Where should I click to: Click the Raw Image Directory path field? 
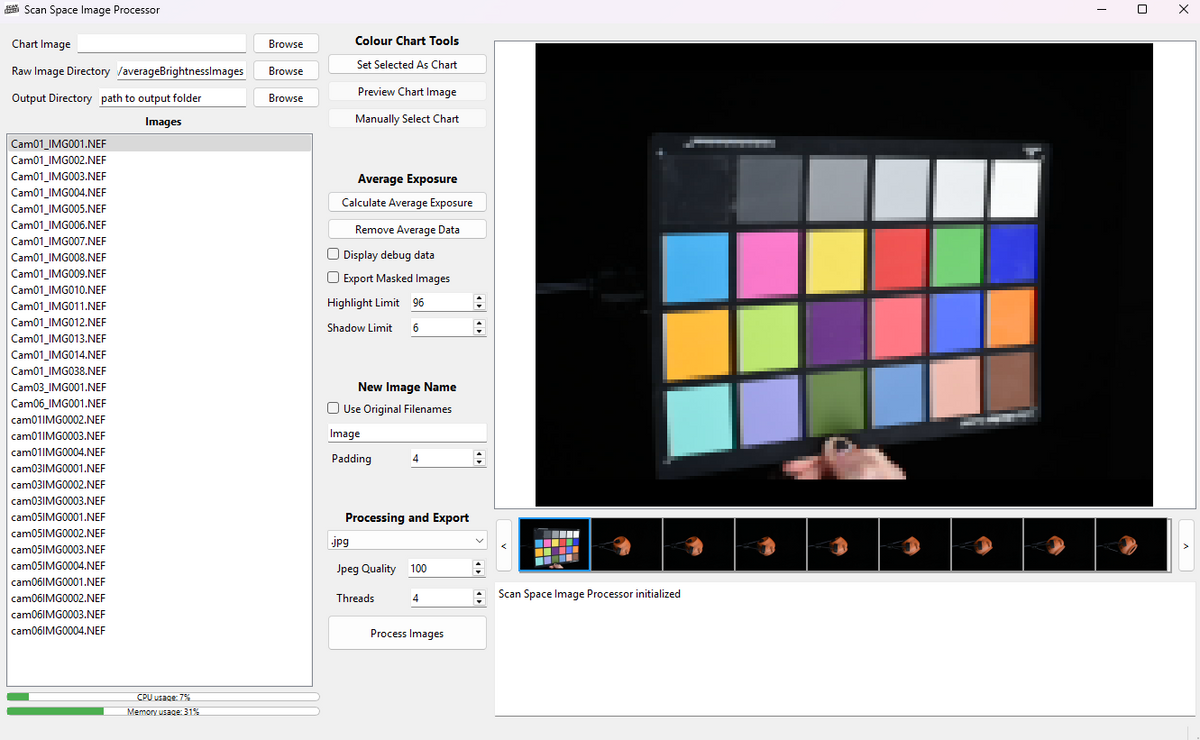coord(181,71)
